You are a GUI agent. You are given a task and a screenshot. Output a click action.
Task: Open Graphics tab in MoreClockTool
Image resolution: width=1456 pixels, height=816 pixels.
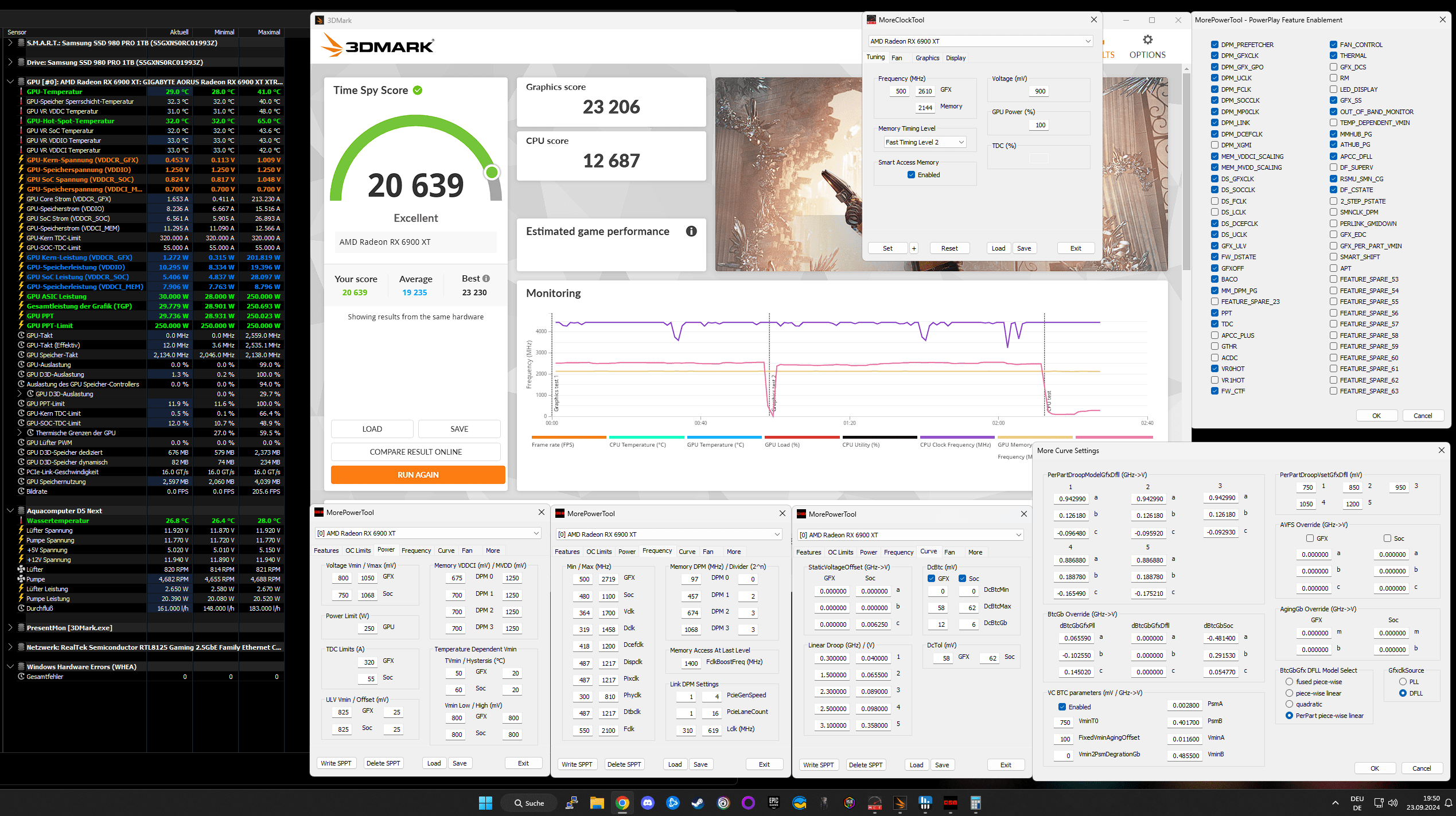(927, 58)
